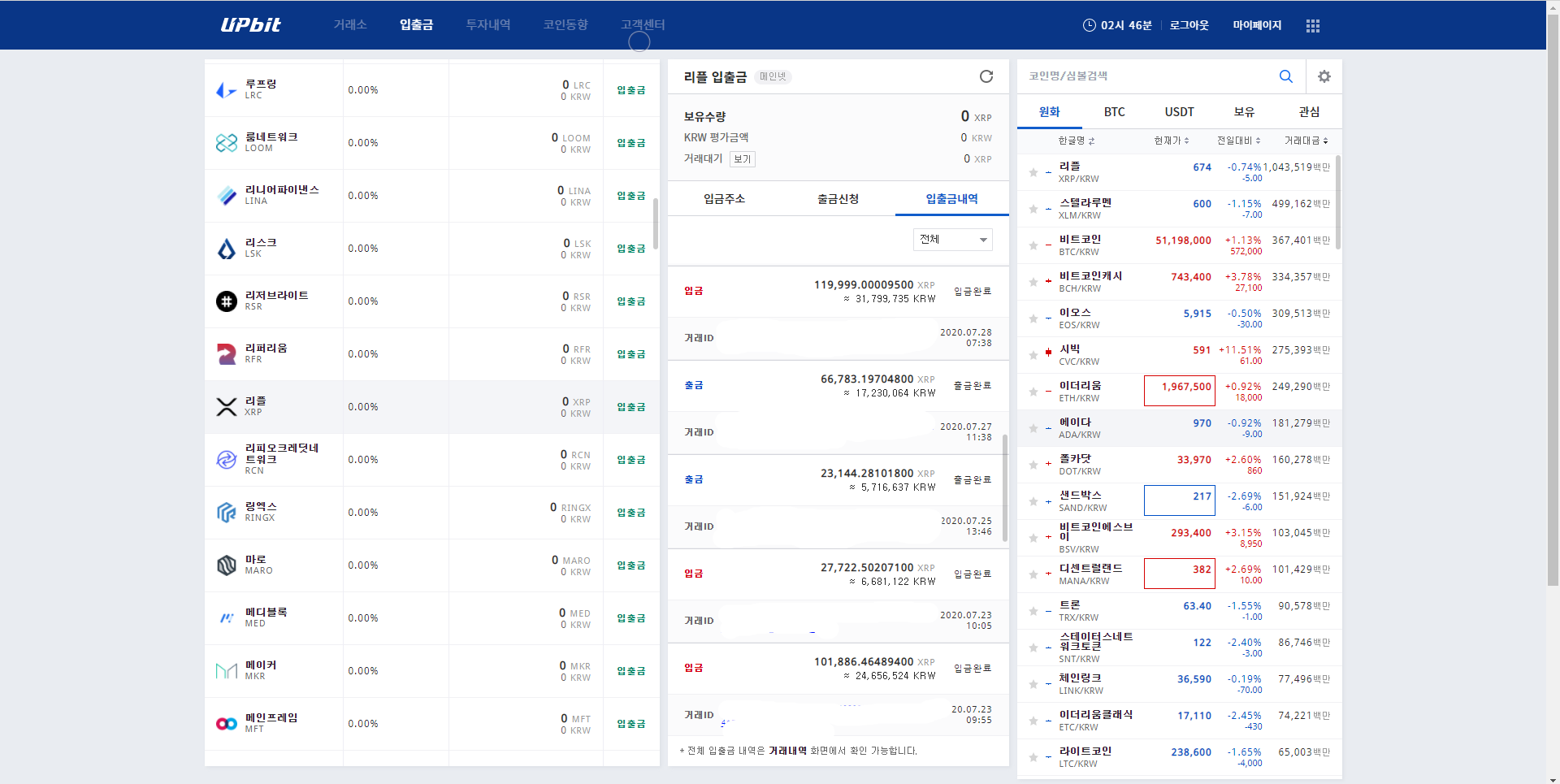Click the Loom Network LOOM icon
The height and width of the screenshot is (784, 1560).
click(x=226, y=143)
